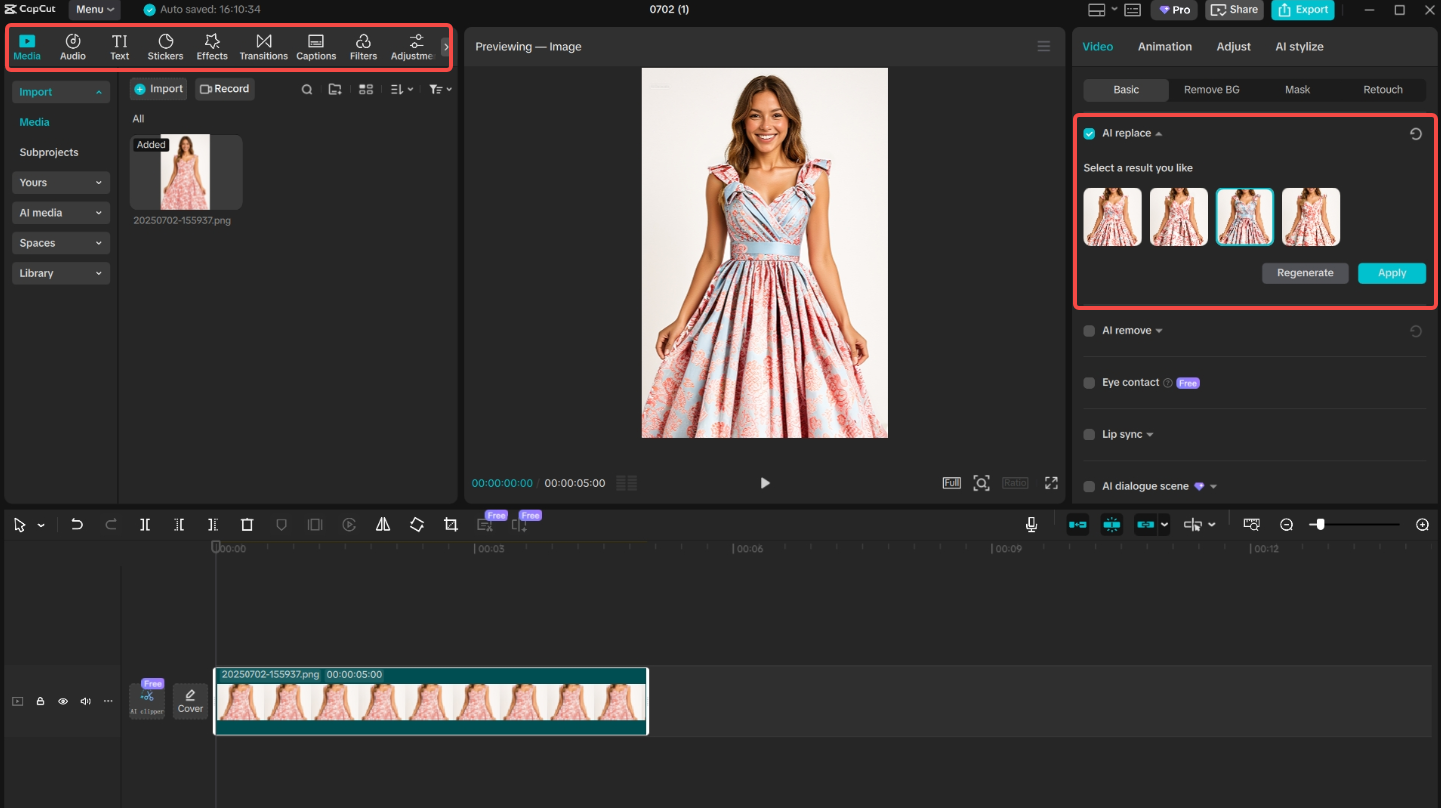Apply the selected AI replace result
The width and height of the screenshot is (1441, 808).
pos(1391,272)
